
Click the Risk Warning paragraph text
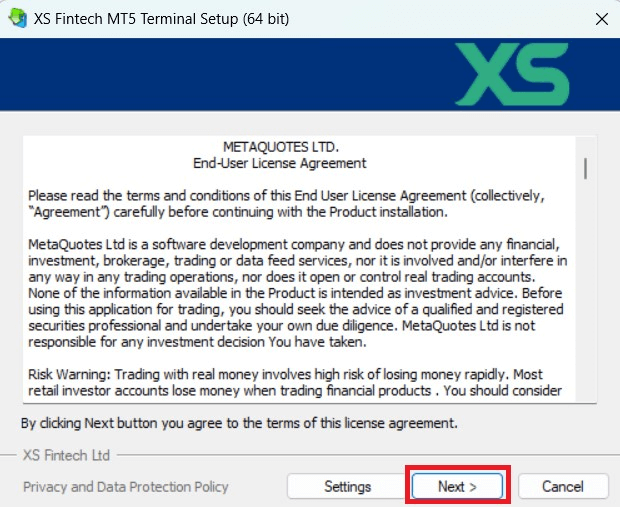tap(295, 382)
